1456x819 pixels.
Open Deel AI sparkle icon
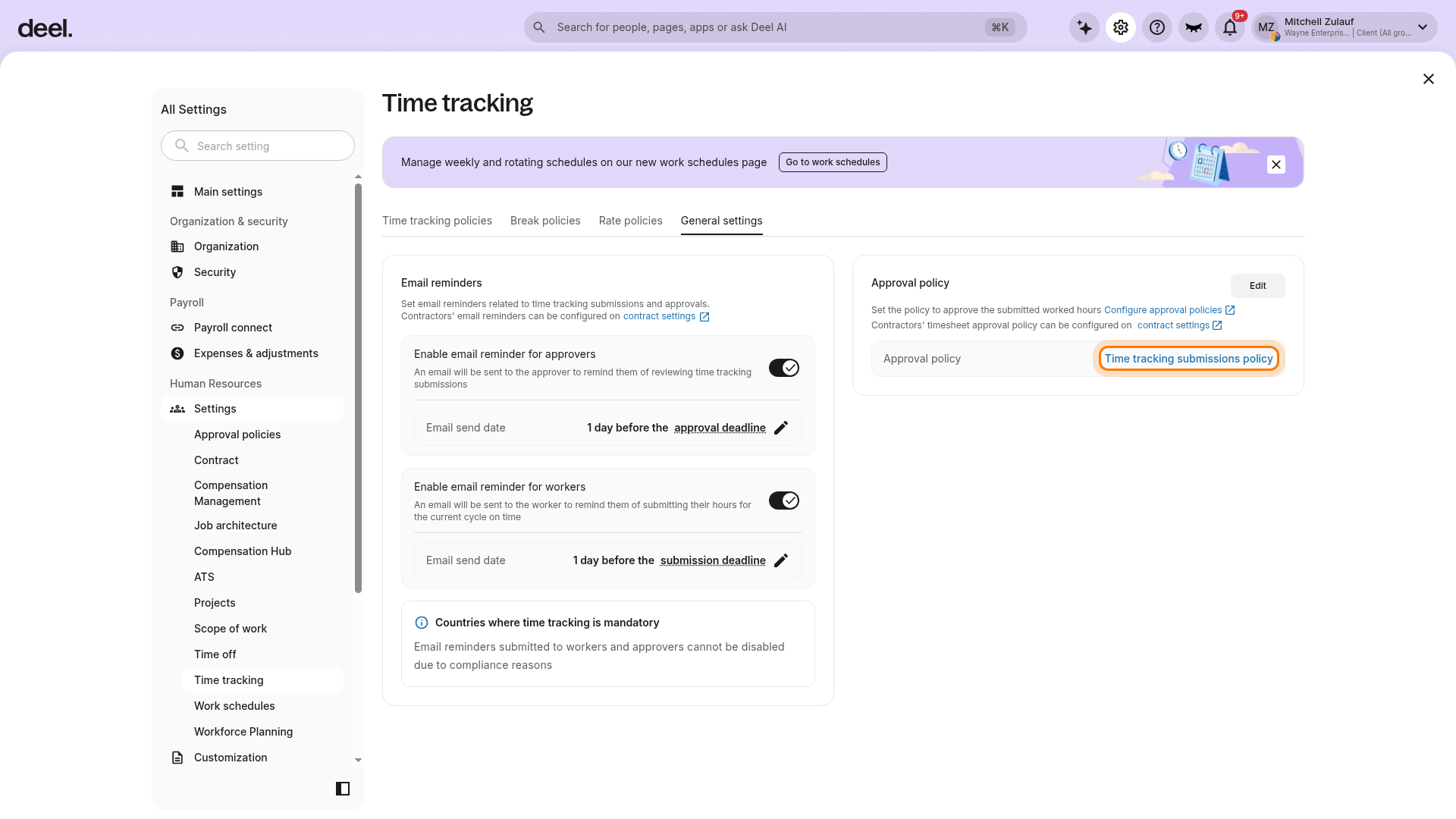pos(1084,28)
